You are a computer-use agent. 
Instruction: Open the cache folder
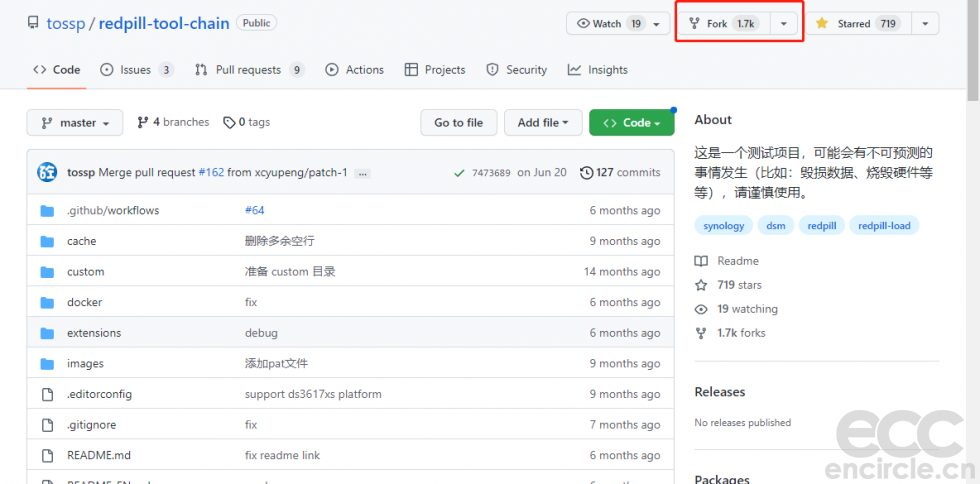coord(81,241)
